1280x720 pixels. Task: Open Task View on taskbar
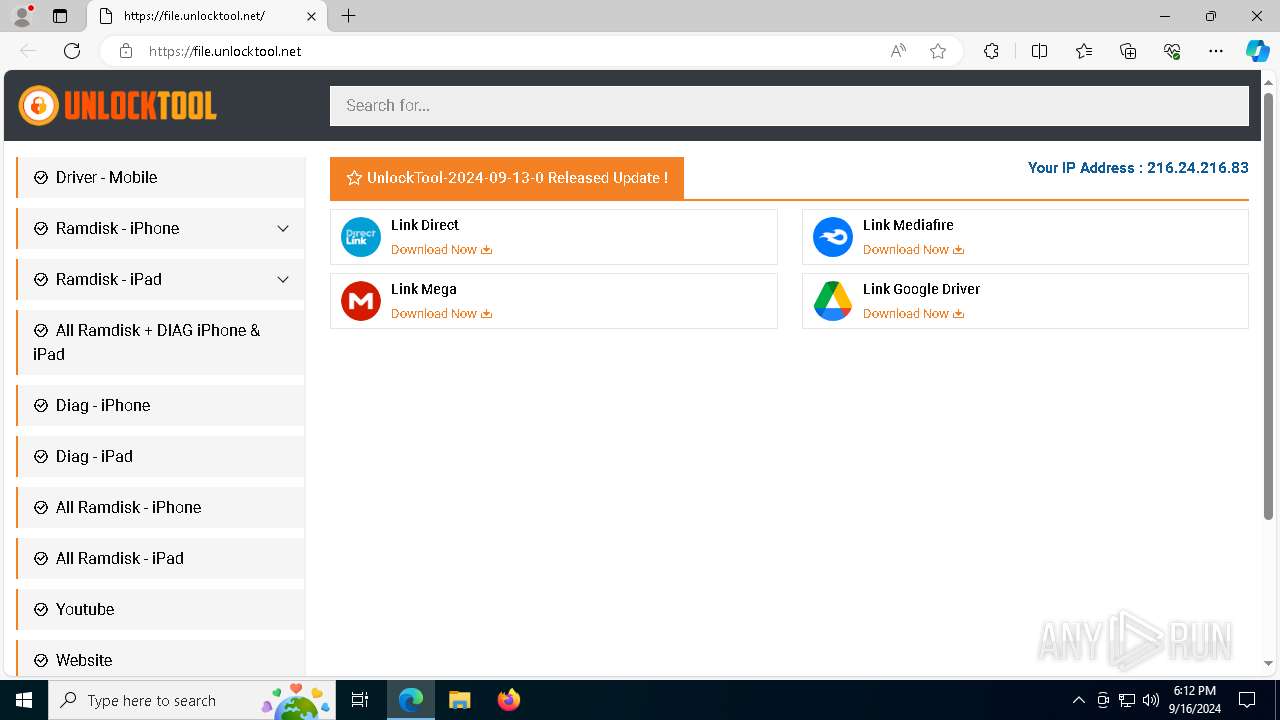360,700
